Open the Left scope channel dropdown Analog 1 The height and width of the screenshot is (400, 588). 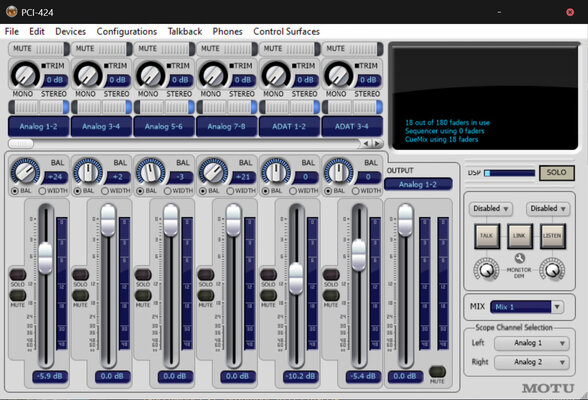531,343
